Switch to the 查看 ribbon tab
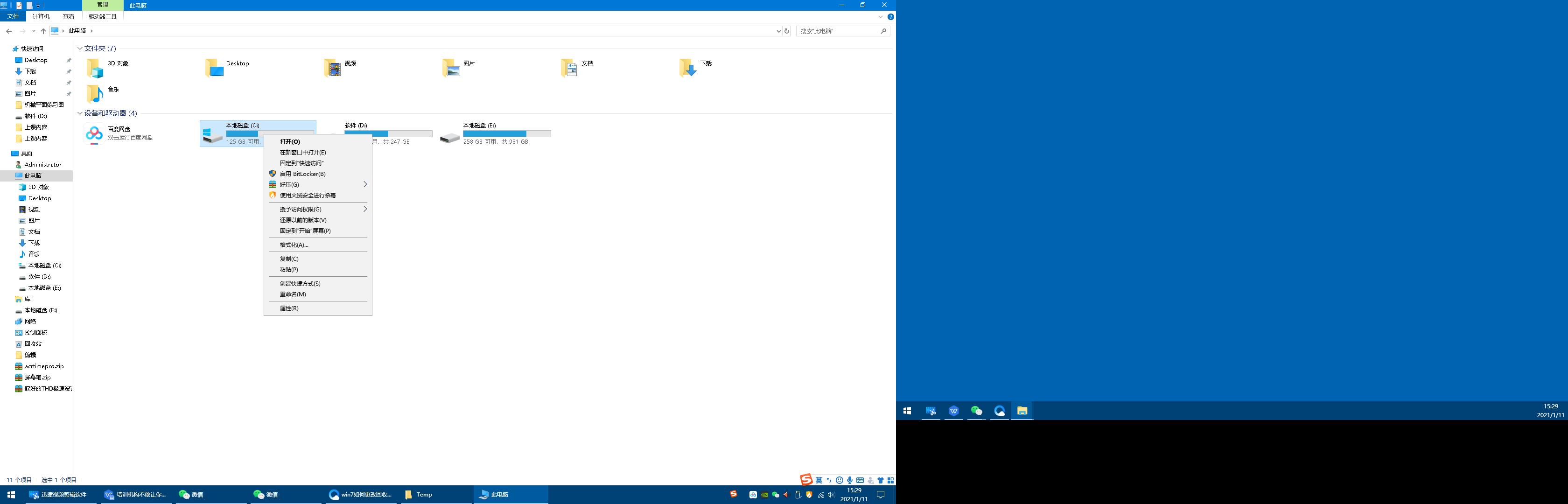 coord(69,16)
